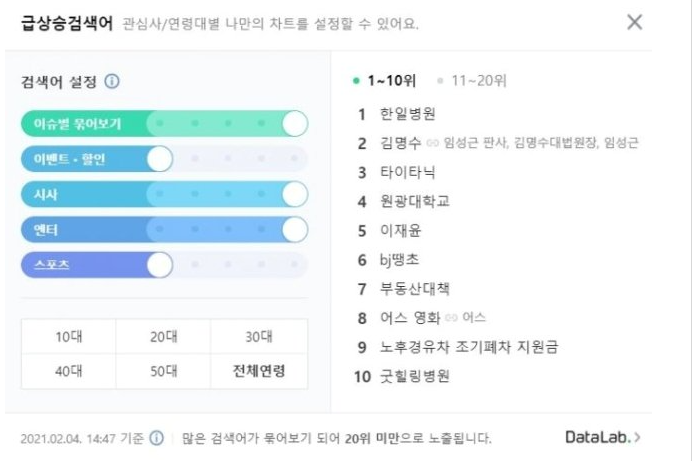Select the 50대 age group

[163, 371]
